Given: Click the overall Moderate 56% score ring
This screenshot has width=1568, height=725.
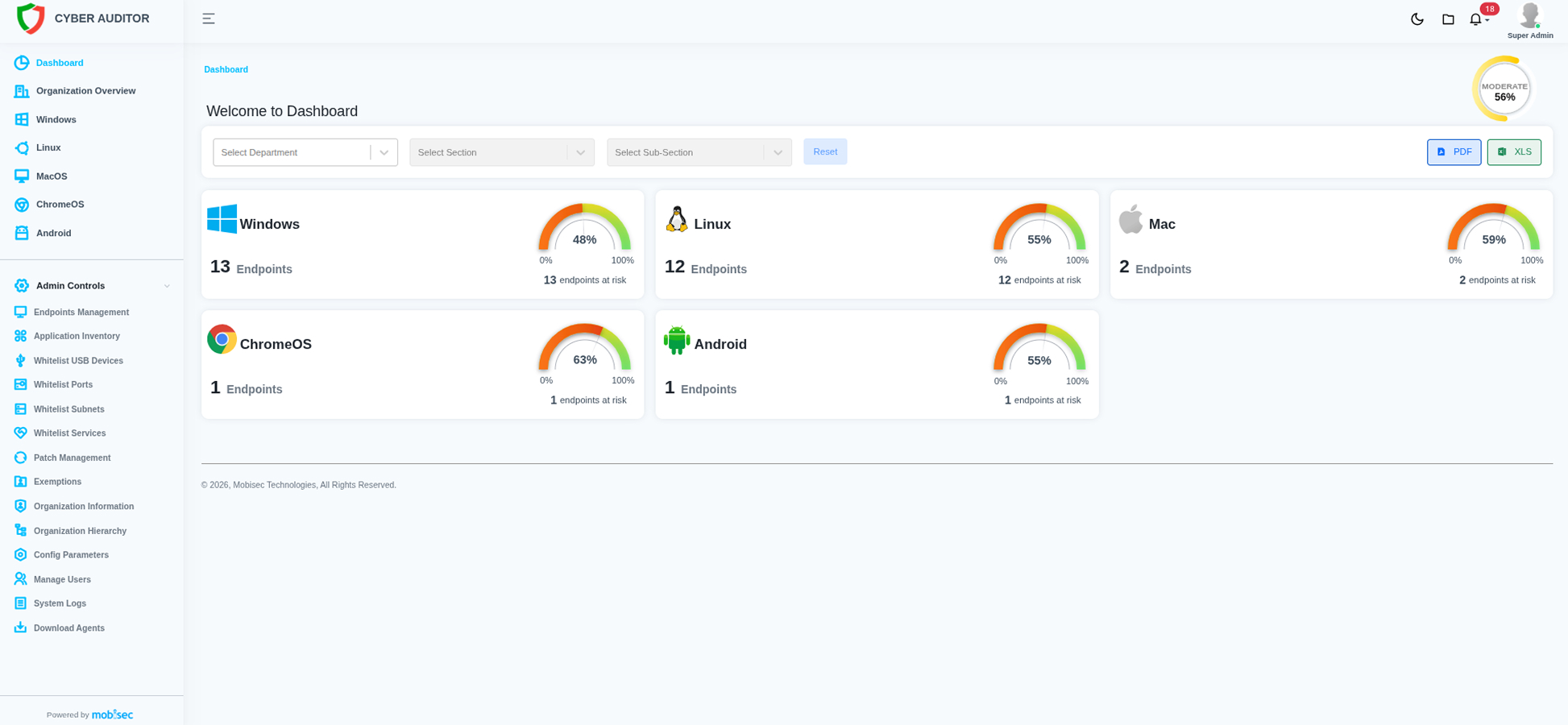Looking at the screenshot, I should 1504,89.
